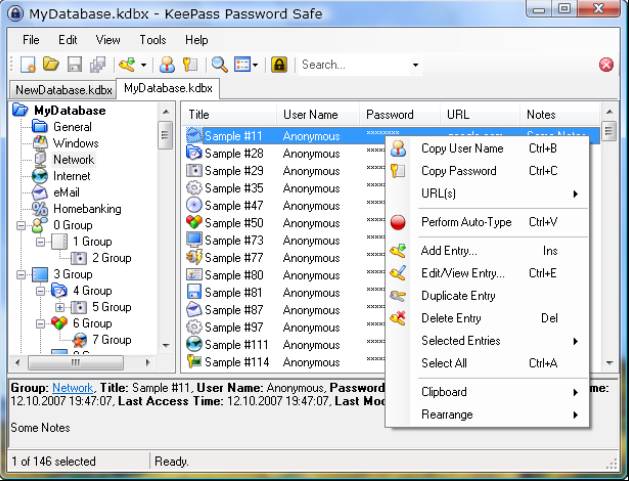Image resolution: width=629 pixels, height=481 pixels.
Task: Collapse the 3 Group tree node
Action: tap(21, 275)
